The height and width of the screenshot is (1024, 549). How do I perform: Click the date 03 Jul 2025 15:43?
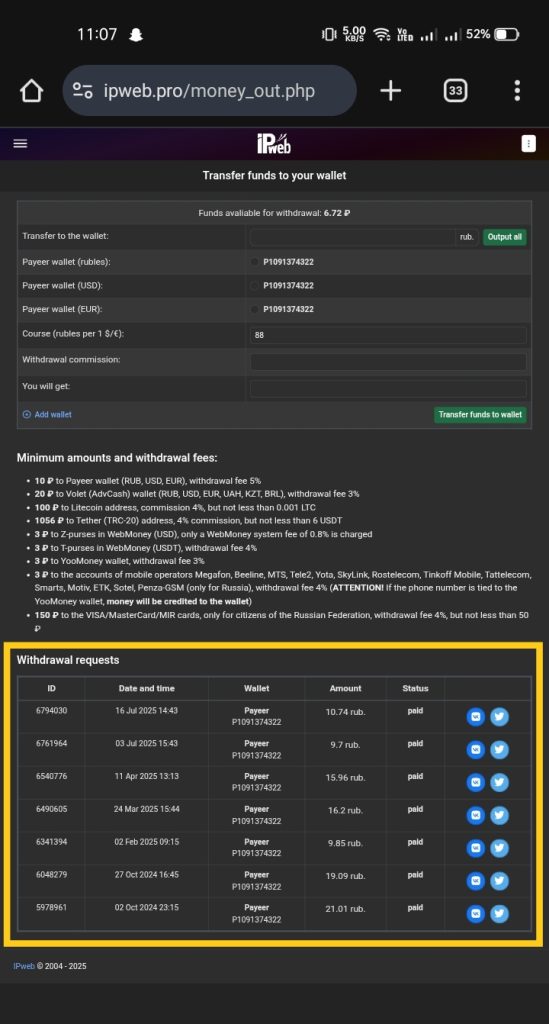(146, 743)
